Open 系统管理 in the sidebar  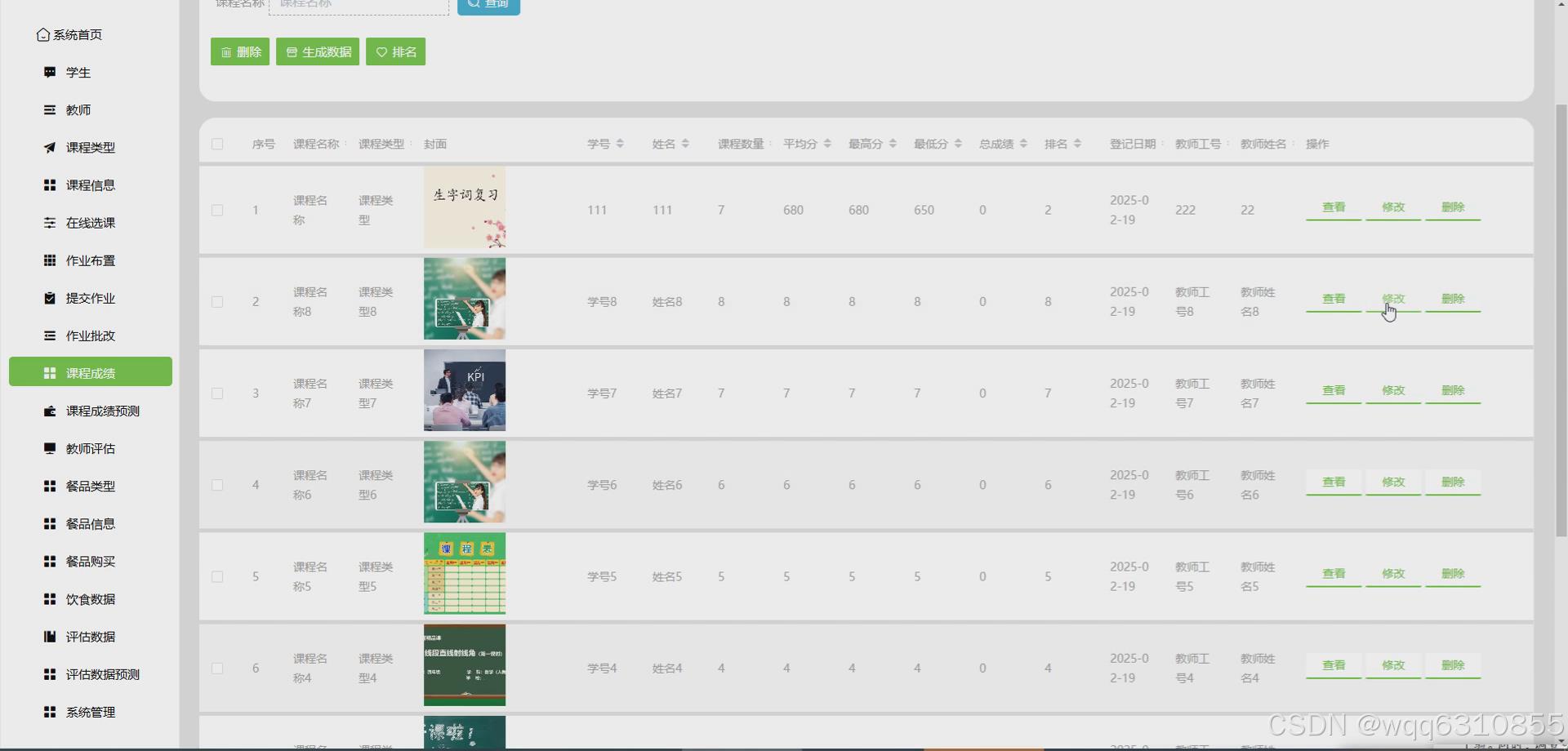pos(91,712)
